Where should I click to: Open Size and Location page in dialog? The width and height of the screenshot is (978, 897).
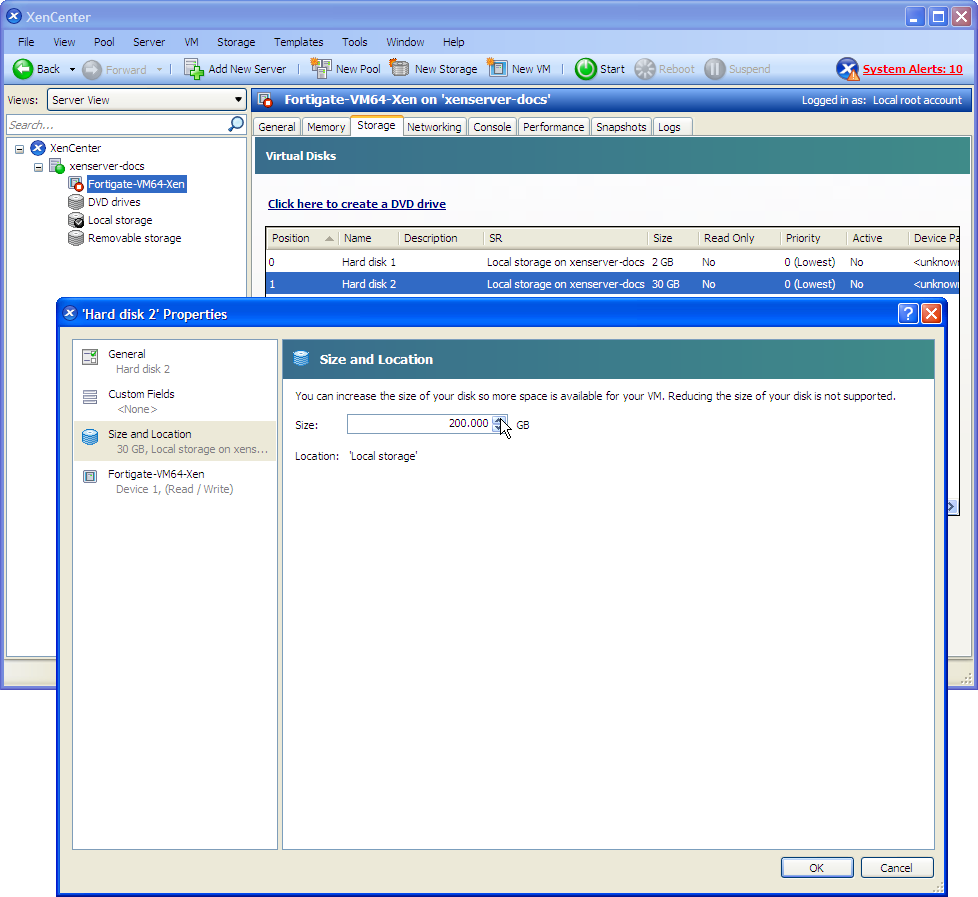point(175,441)
